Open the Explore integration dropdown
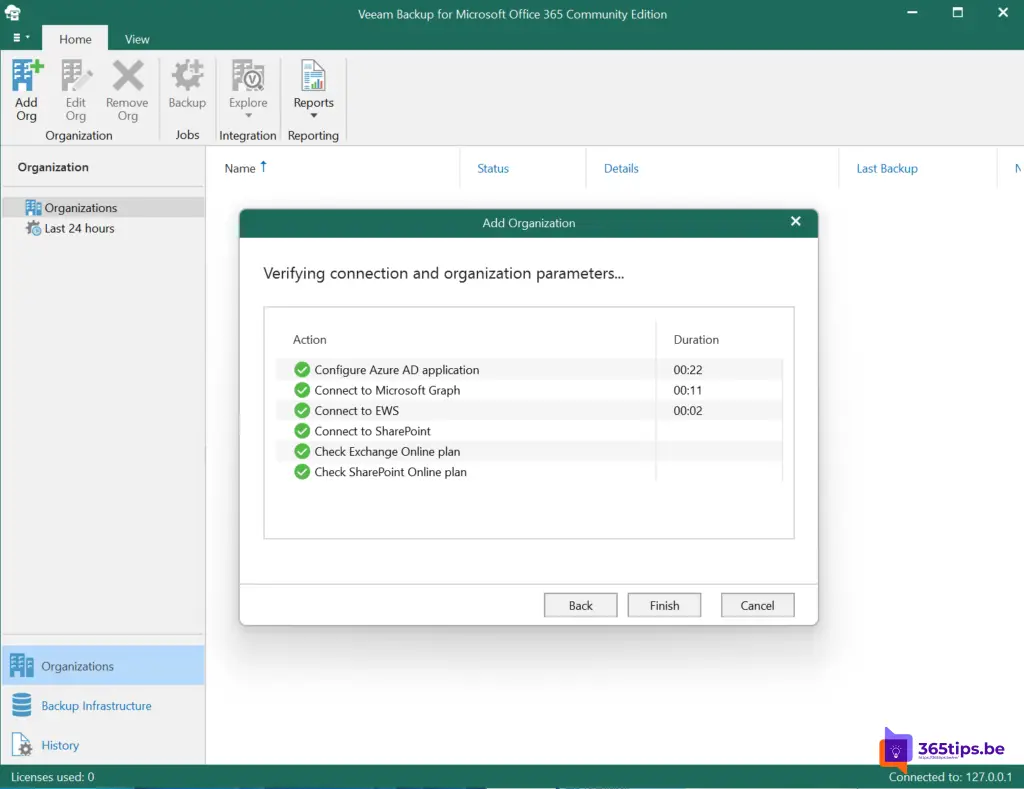Viewport: 1024px width, 789px height. coord(248,89)
